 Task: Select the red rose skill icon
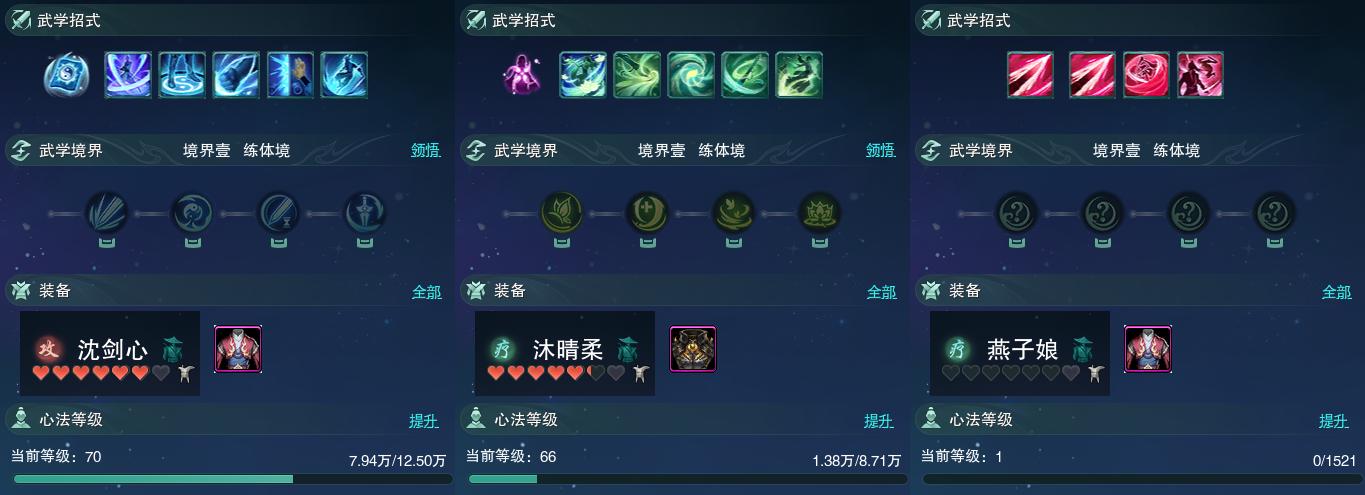pos(1146,75)
